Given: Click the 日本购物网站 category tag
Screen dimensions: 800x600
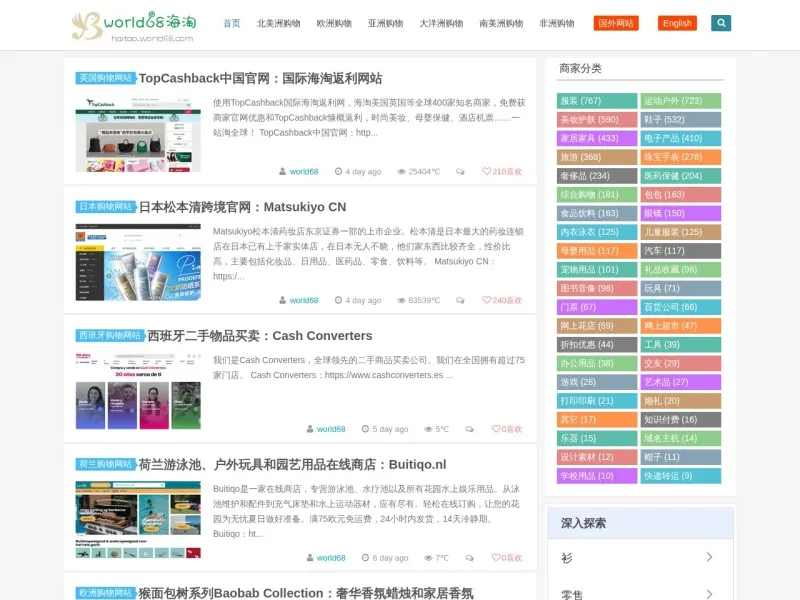Looking at the screenshot, I should coord(106,207).
